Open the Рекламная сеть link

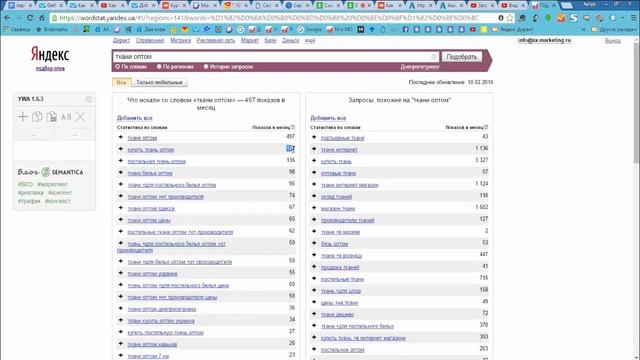[216, 40]
